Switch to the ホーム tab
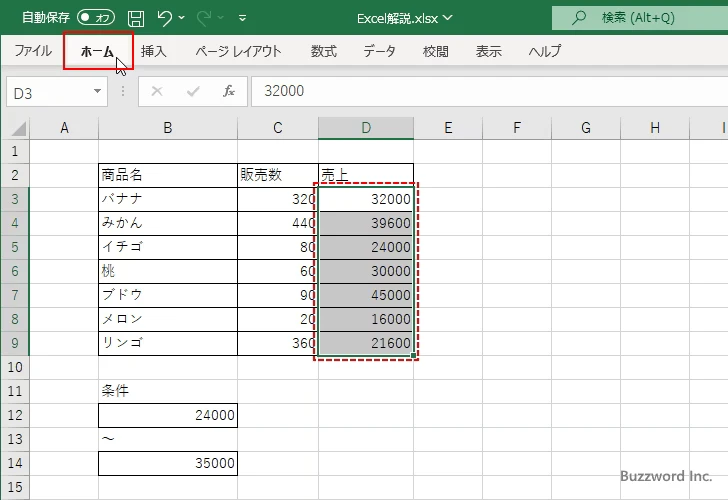The width and height of the screenshot is (728, 500). [98, 51]
